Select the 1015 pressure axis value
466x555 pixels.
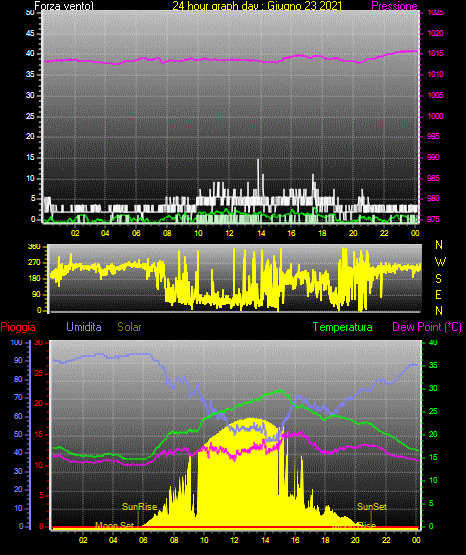435,53
